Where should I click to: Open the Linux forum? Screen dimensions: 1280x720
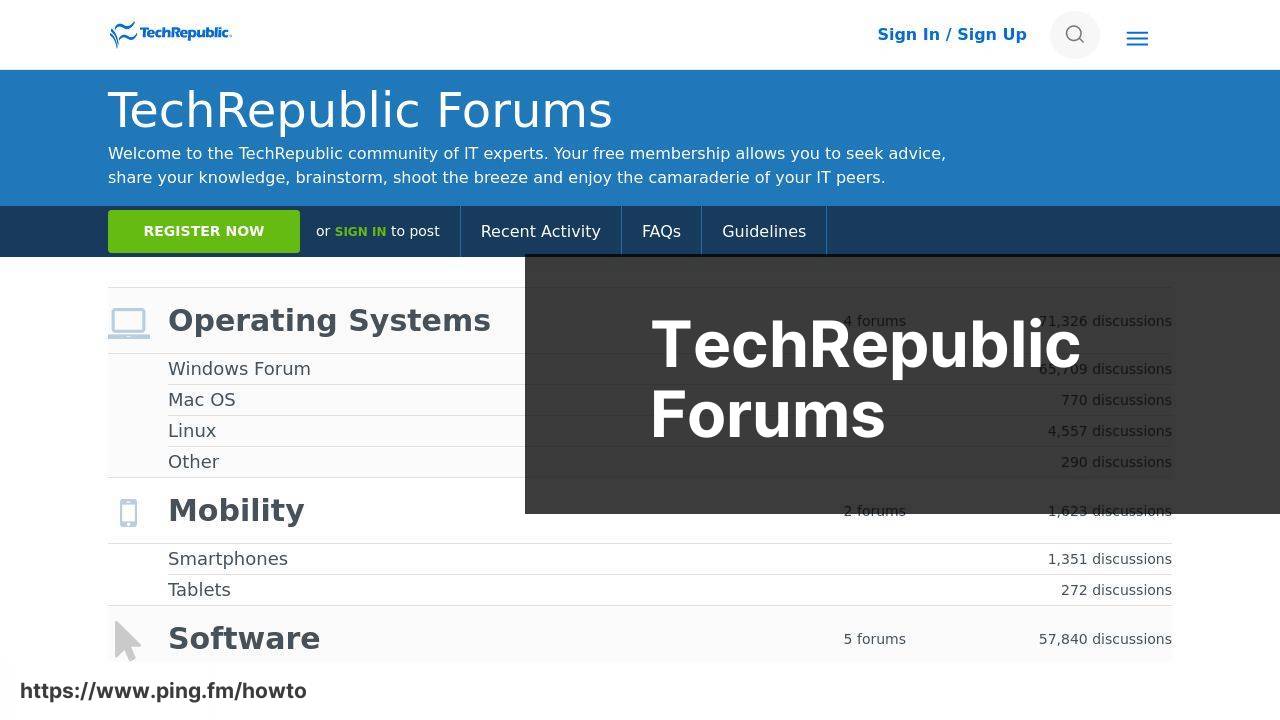[192, 431]
